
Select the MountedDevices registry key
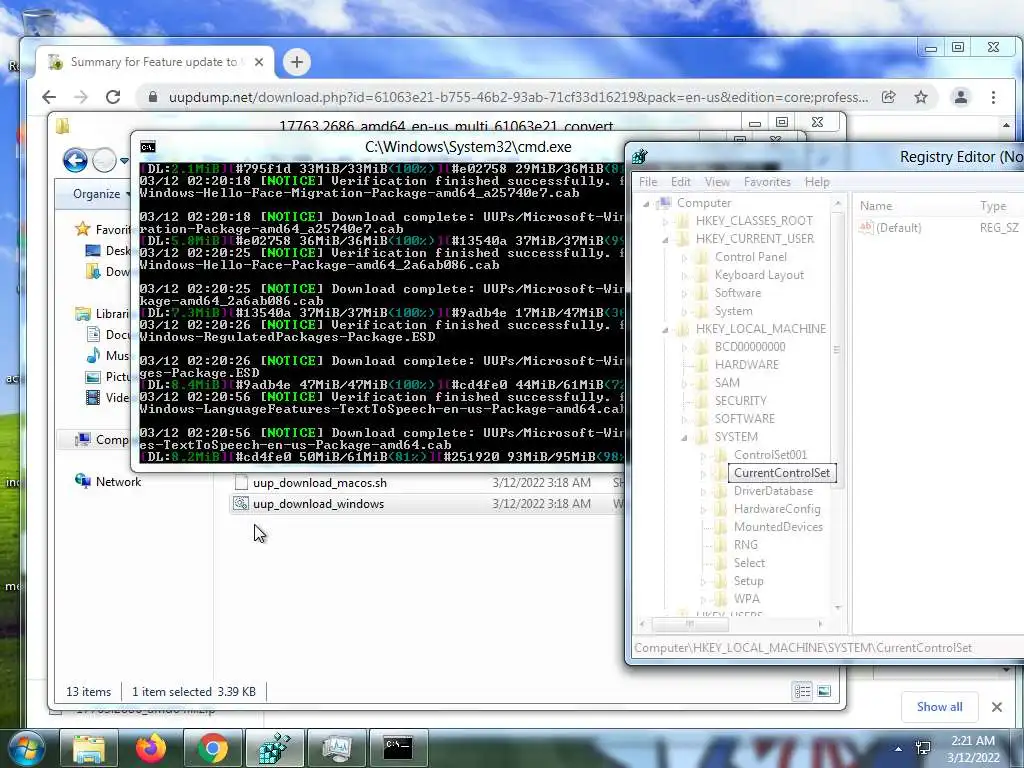click(x=778, y=526)
